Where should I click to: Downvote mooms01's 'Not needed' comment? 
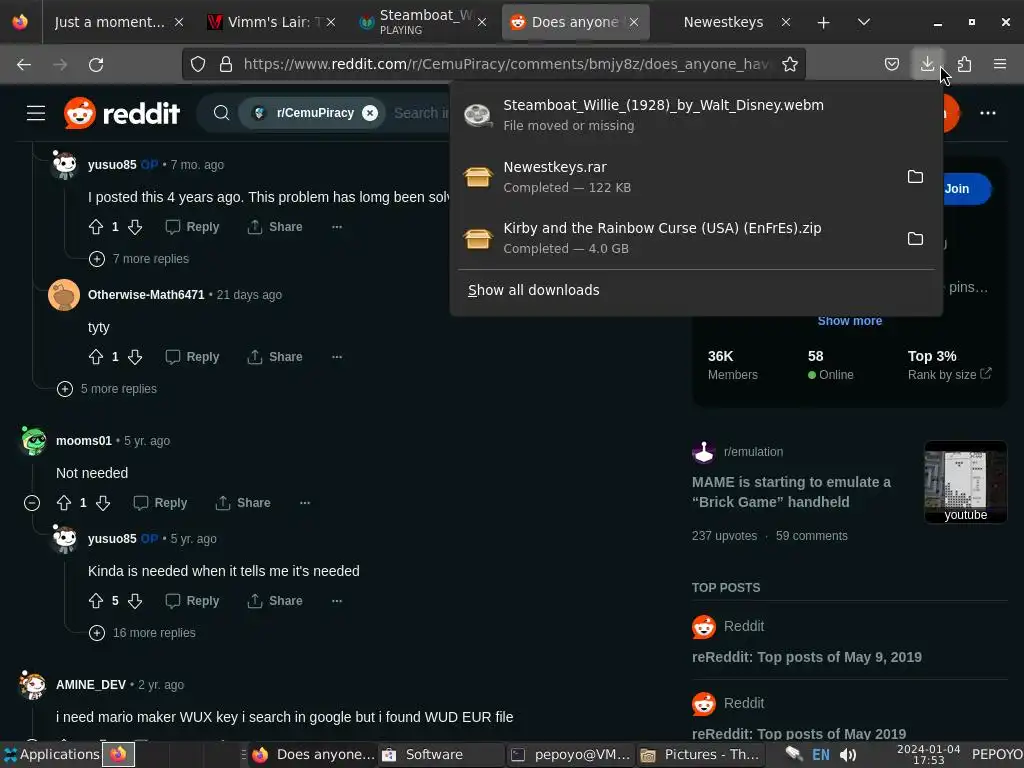[x=103, y=503]
